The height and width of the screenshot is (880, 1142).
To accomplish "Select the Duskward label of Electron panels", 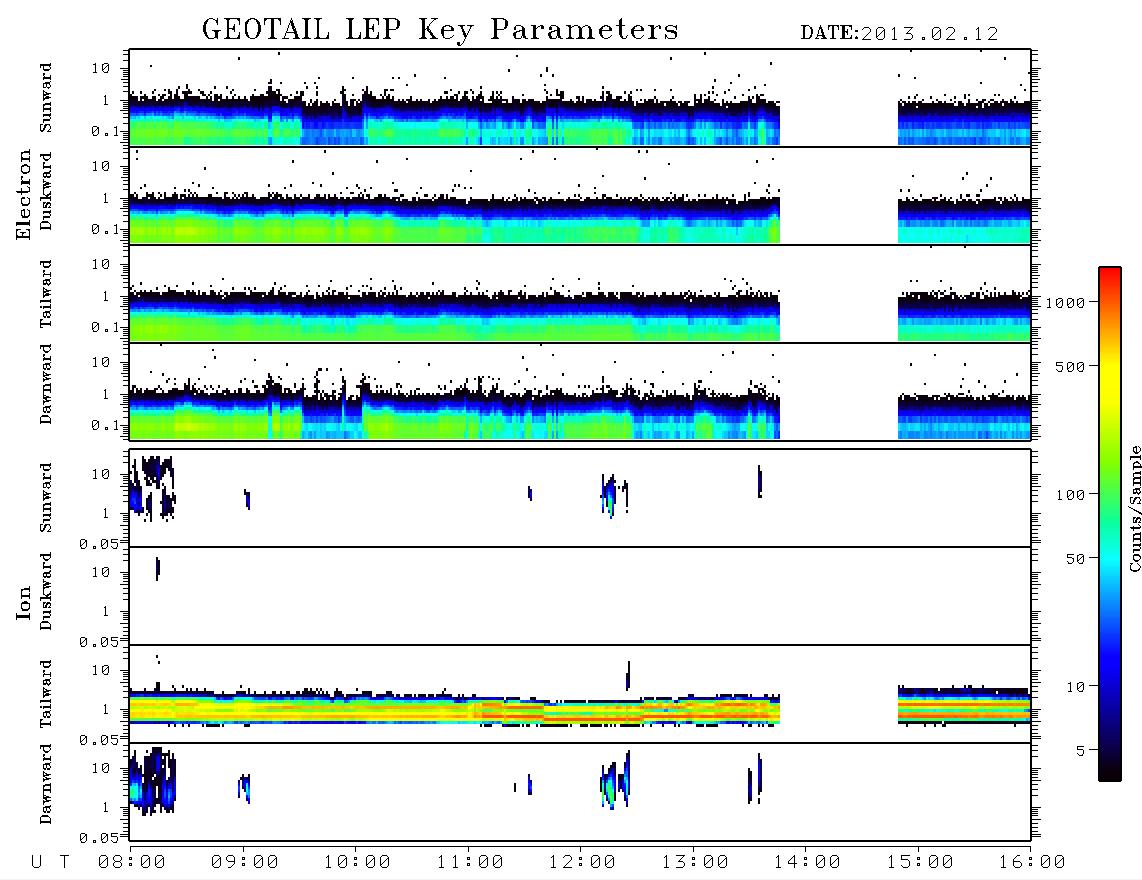I will [x=46, y=191].
